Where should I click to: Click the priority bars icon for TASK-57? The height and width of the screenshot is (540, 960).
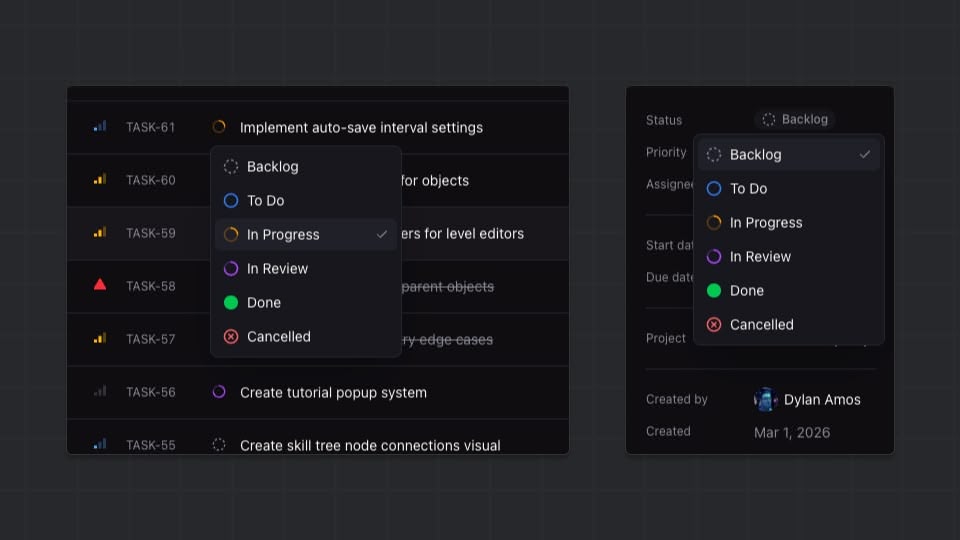pyautogui.click(x=100, y=339)
